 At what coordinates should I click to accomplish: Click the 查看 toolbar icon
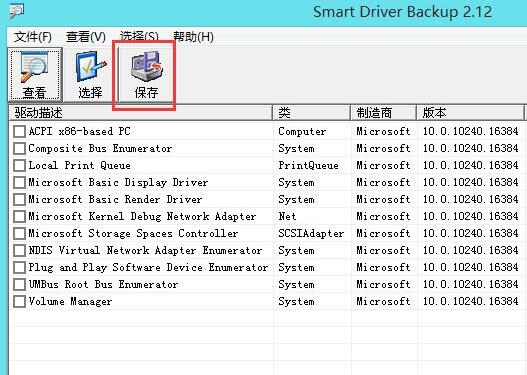(x=35, y=74)
